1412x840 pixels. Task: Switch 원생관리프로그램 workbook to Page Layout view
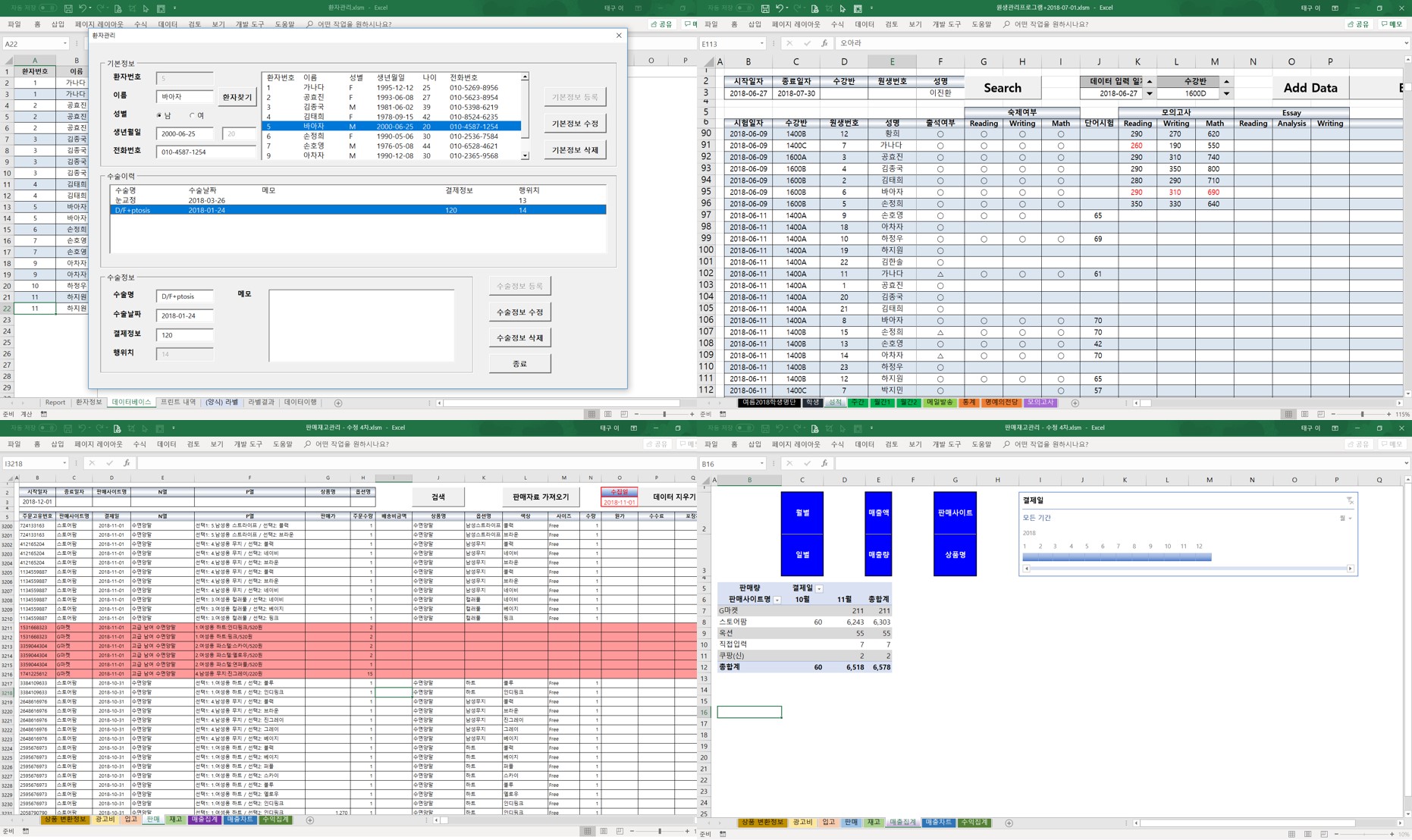click(1304, 415)
